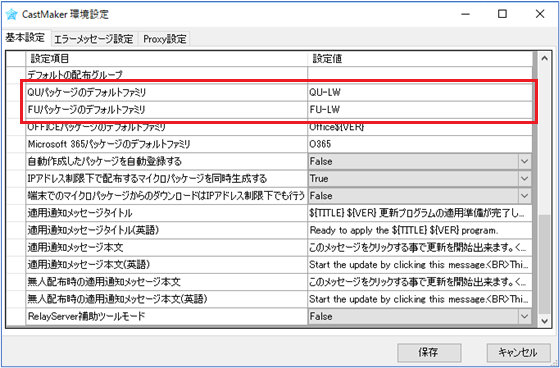Edit the FU-LW value field
This screenshot has width=560, height=368.
(420, 110)
